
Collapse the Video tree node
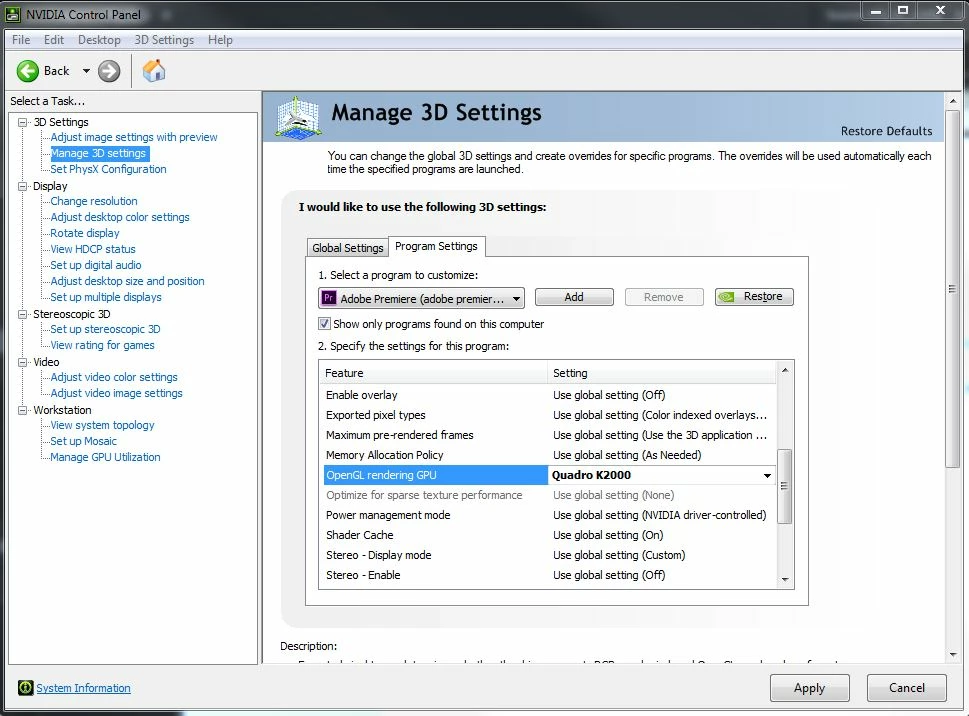23,362
